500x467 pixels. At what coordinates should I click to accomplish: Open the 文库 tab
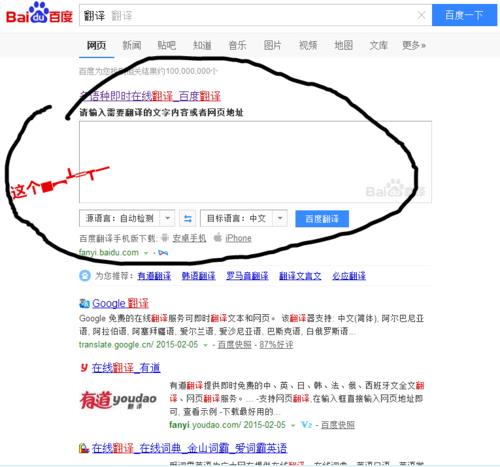[x=378, y=45]
